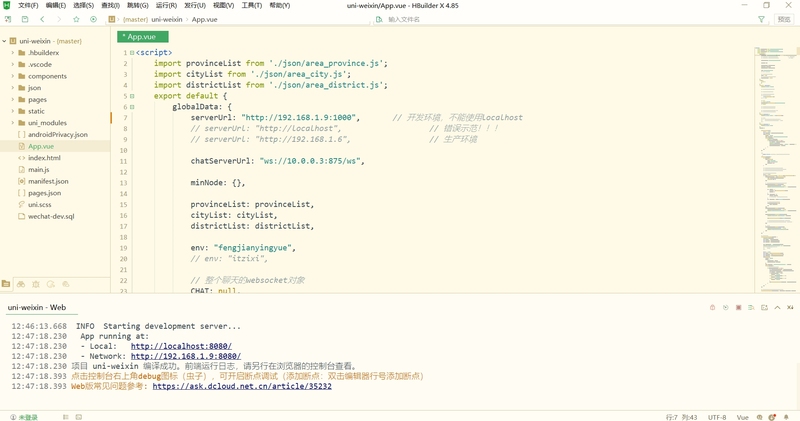Click the fifth icon in sidebar bottom bar
The width and height of the screenshot is (800, 421).
[66, 284]
